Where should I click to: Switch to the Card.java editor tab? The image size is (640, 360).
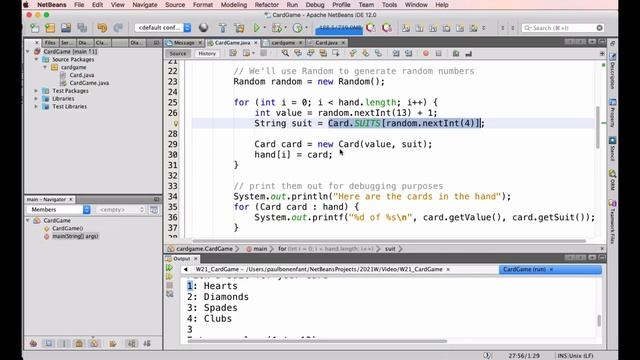[326, 42]
